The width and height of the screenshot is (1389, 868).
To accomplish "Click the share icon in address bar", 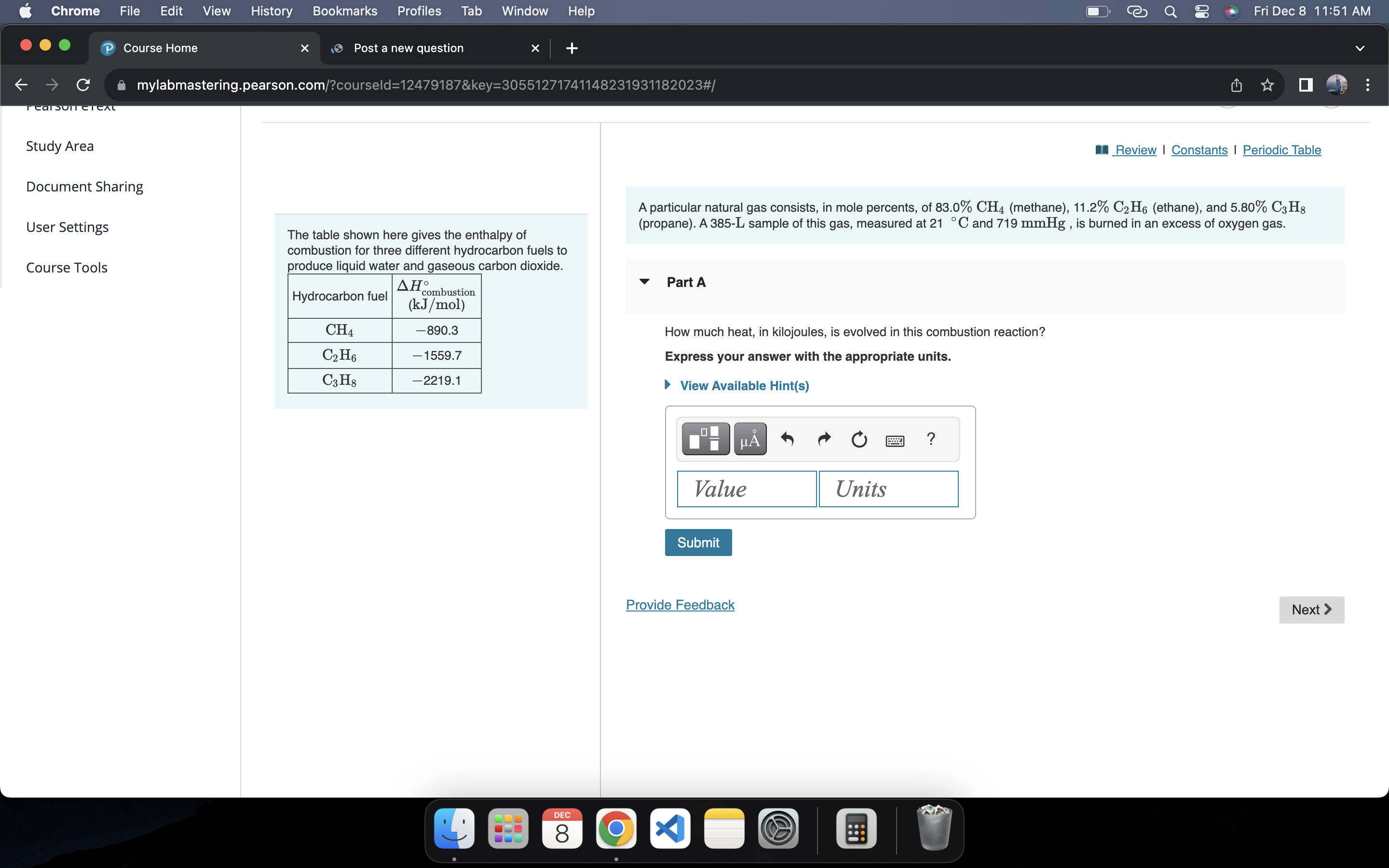I will [1236, 85].
